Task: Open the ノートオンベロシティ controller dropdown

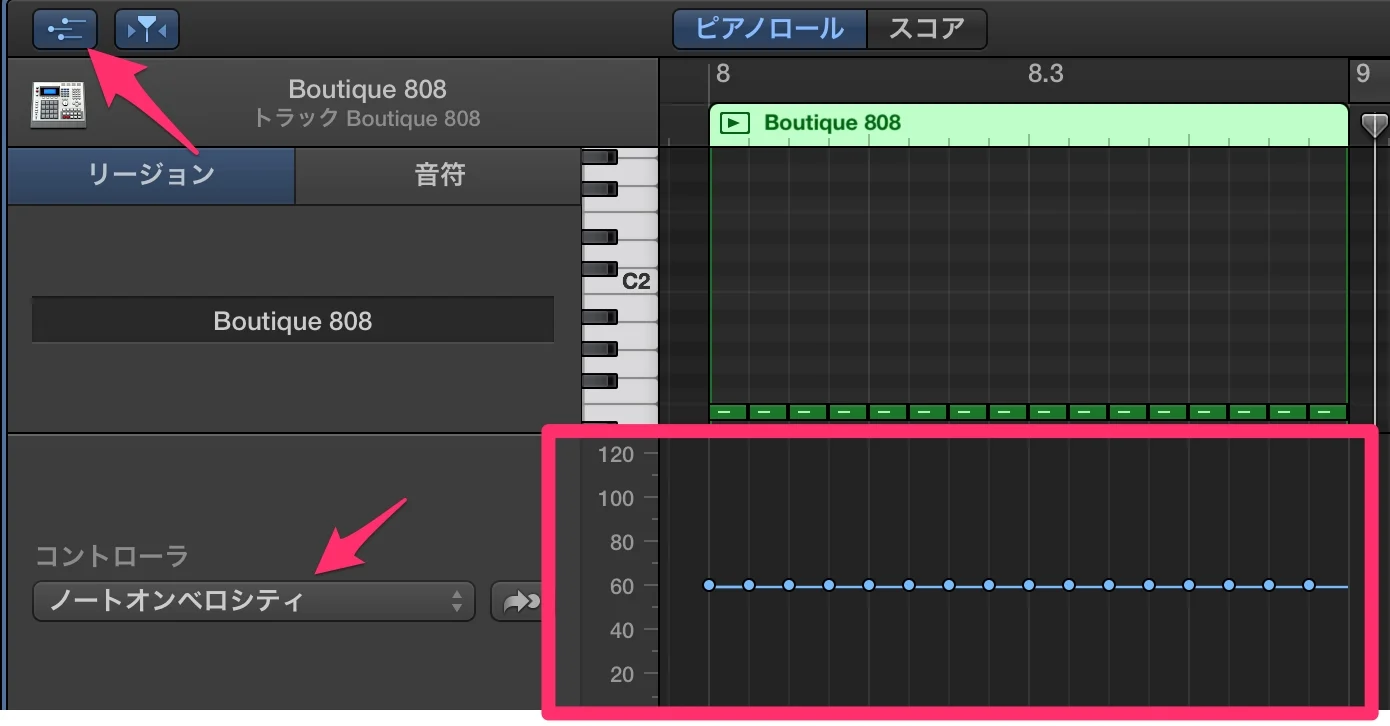Action: click(x=254, y=601)
